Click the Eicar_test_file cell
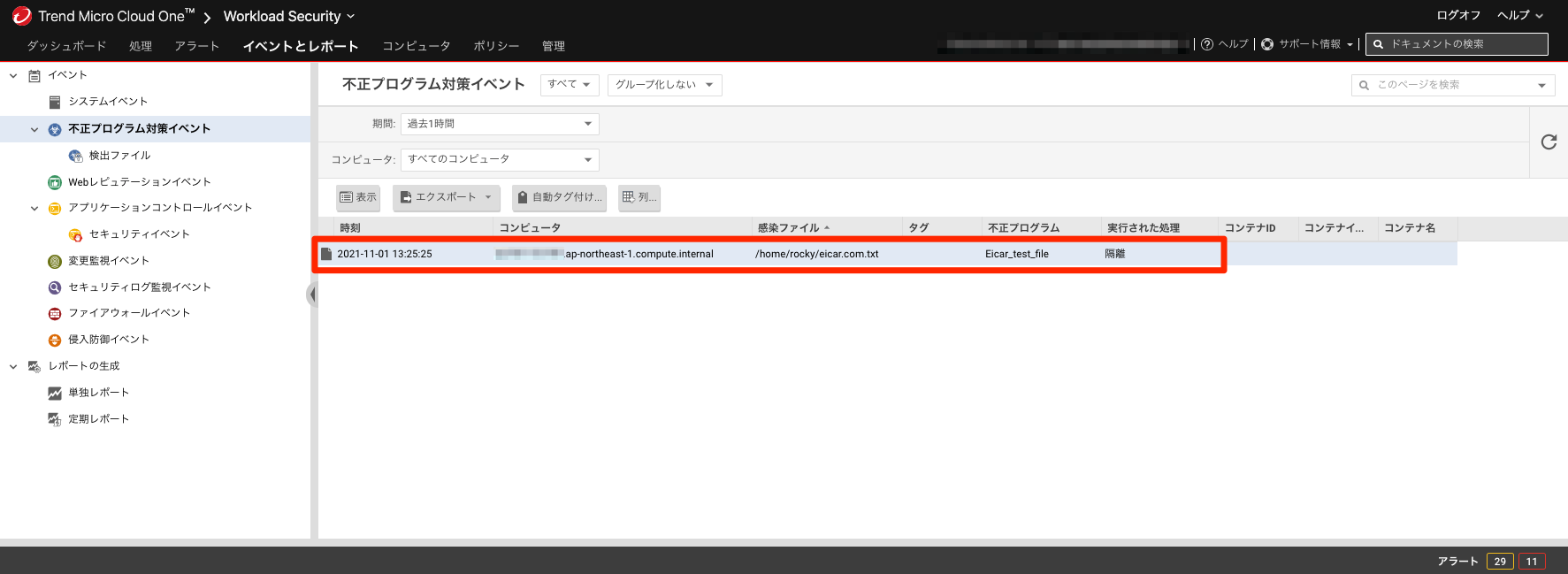Screen dimensions: 1568x574 (1017, 254)
